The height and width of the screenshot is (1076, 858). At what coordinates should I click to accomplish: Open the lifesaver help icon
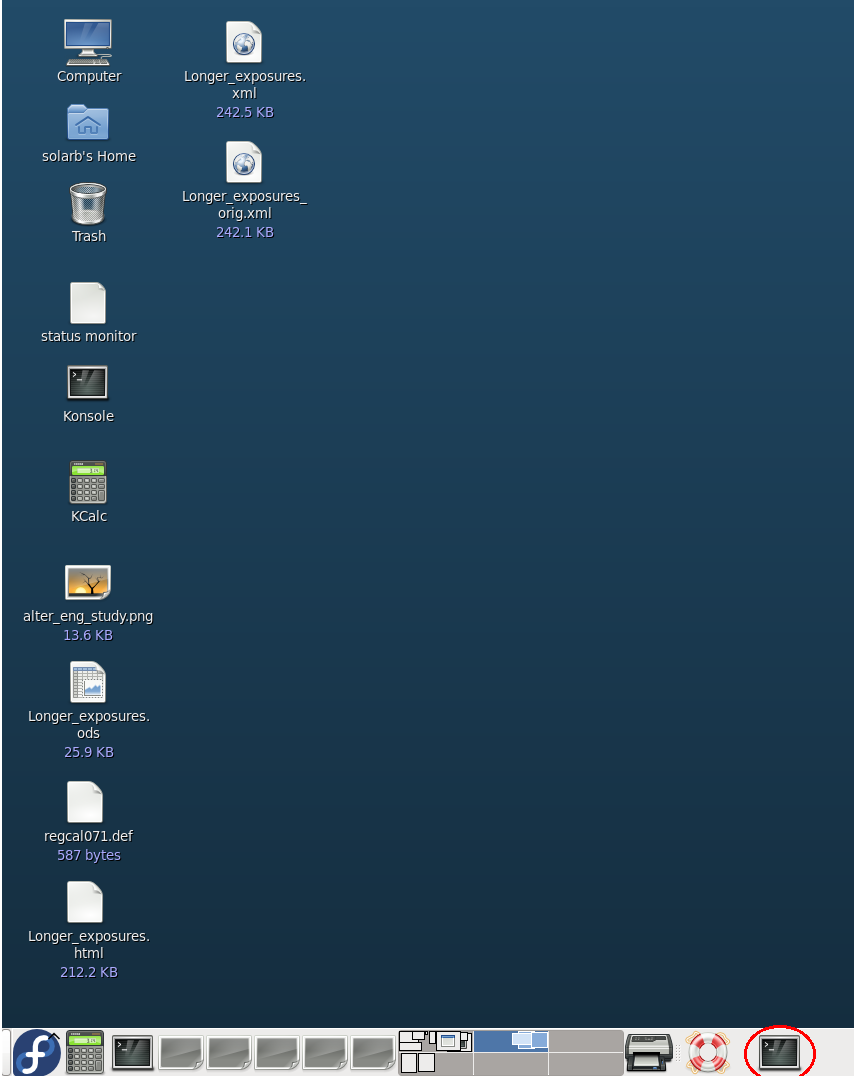coord(707,1053)
